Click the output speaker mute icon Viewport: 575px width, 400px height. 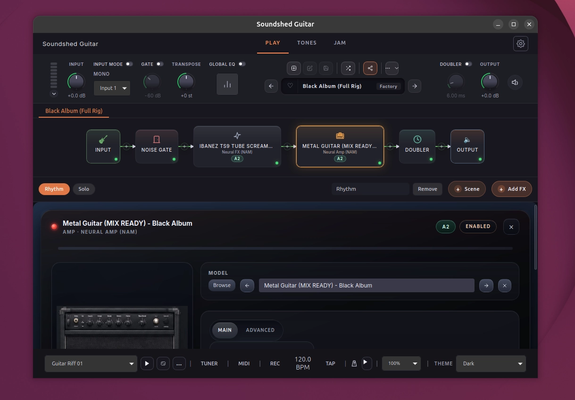[515, 82]
